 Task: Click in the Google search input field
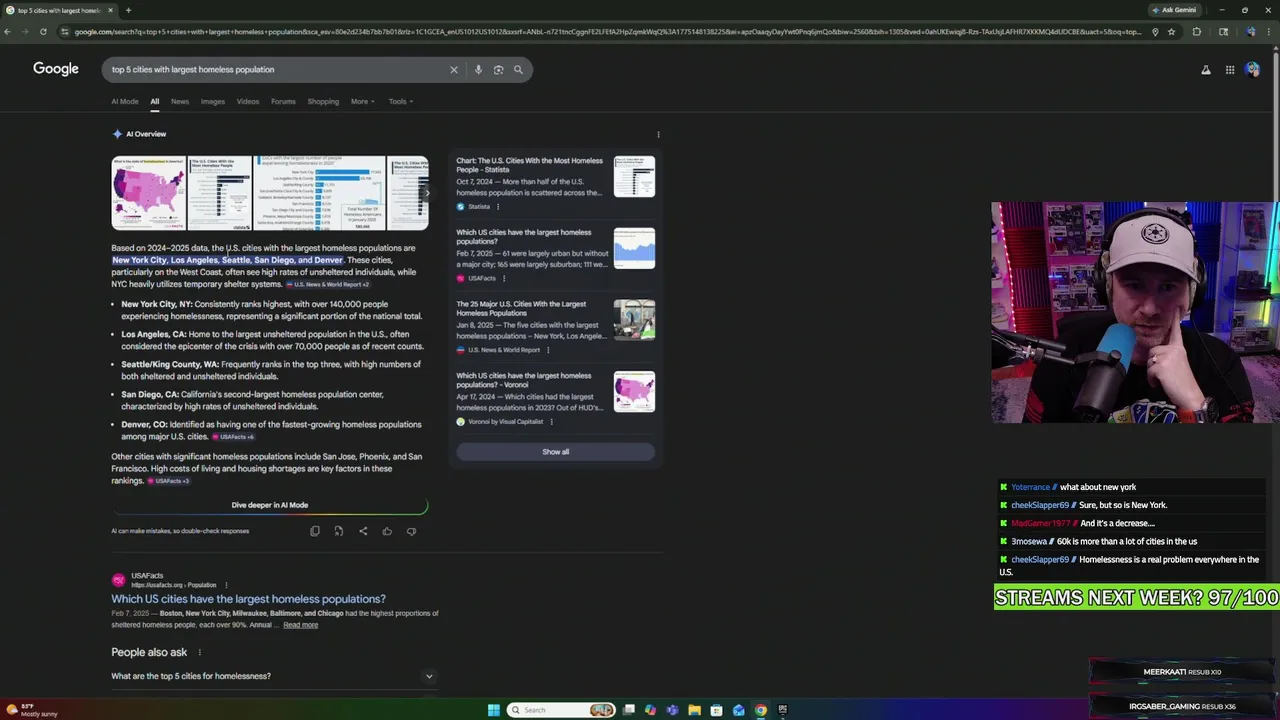point(275,70)
